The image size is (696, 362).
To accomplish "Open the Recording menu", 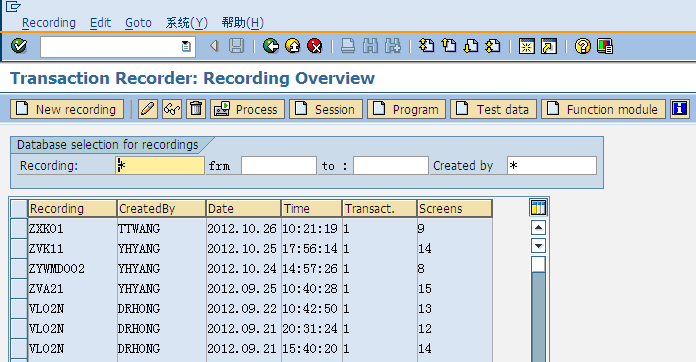I will pyautogui.click(x=49, y=23).
